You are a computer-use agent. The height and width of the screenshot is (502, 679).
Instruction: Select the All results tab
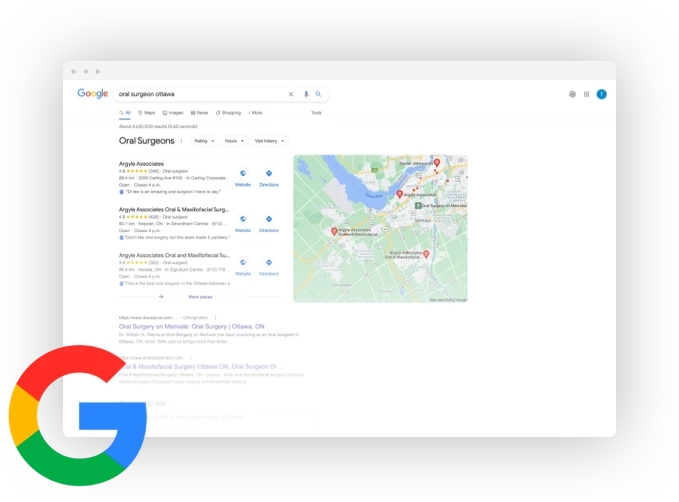tap(125, 113)
